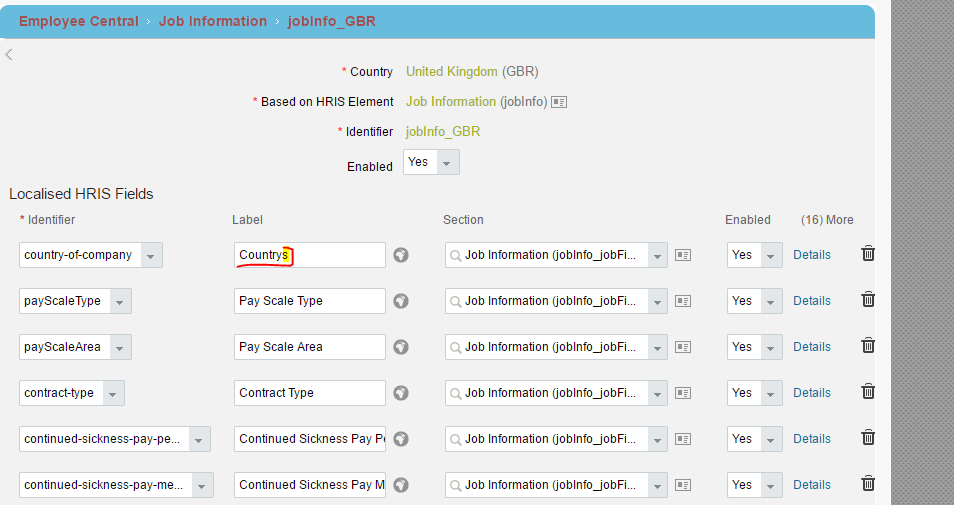954x505 pixels.
Task: Open section details card for payScaleArea row
Action: (683, 347)
